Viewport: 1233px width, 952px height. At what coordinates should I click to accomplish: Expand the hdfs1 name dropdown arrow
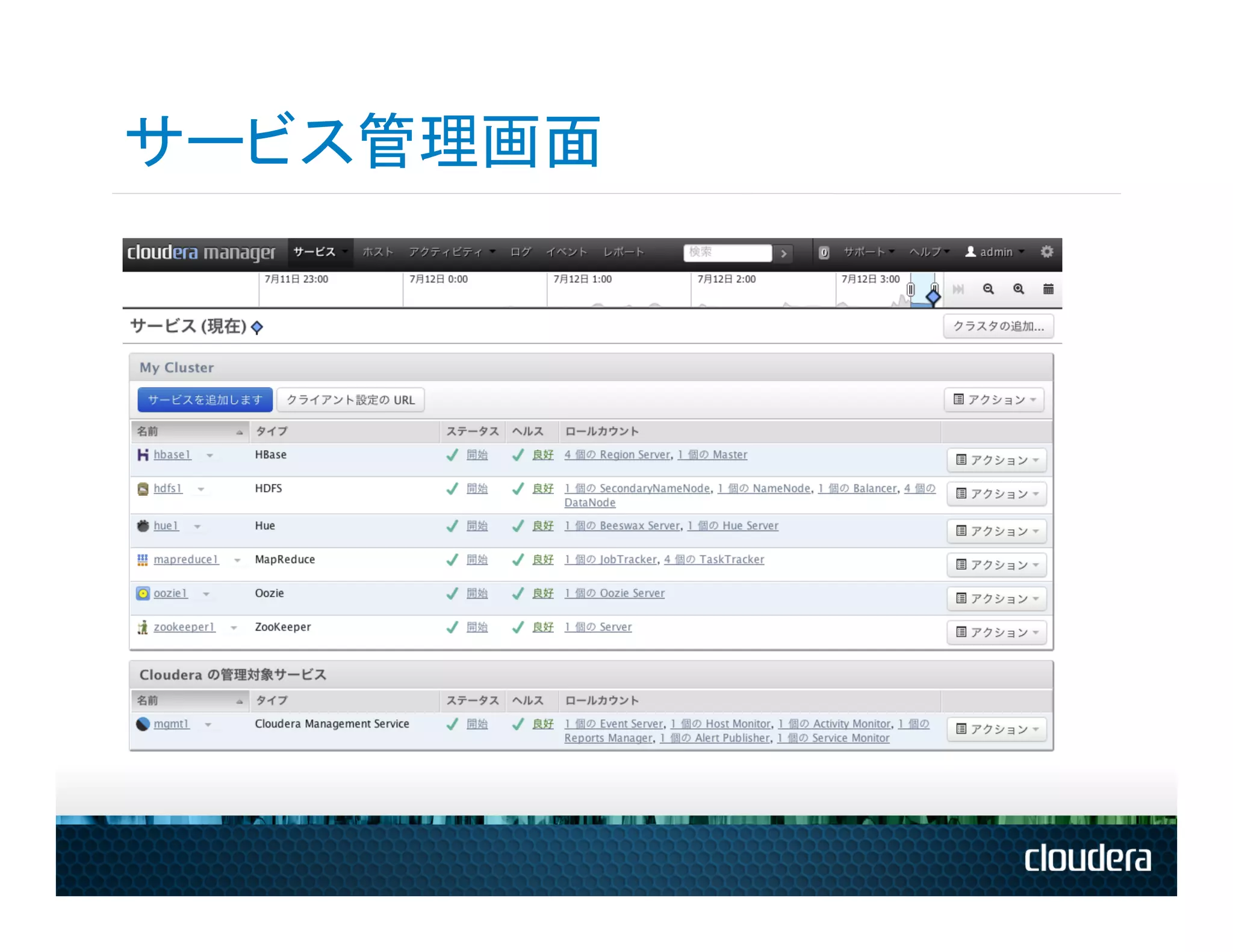pyautogui.click(x=201, y=489)
